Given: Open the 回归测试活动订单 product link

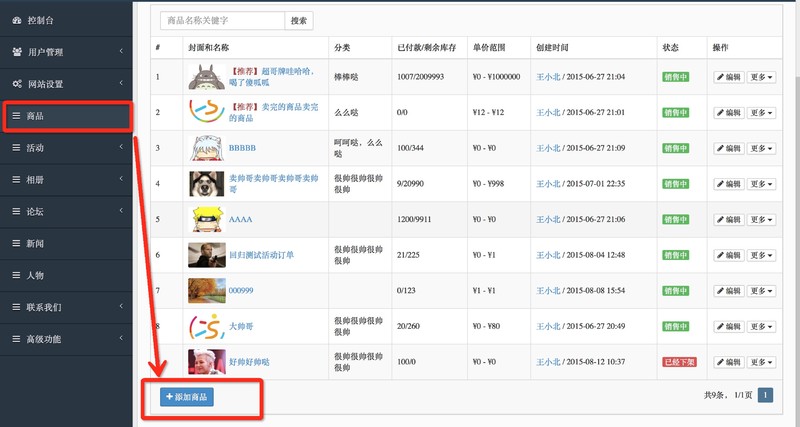Looking at the screenshot, I should (x=261, y=255).
